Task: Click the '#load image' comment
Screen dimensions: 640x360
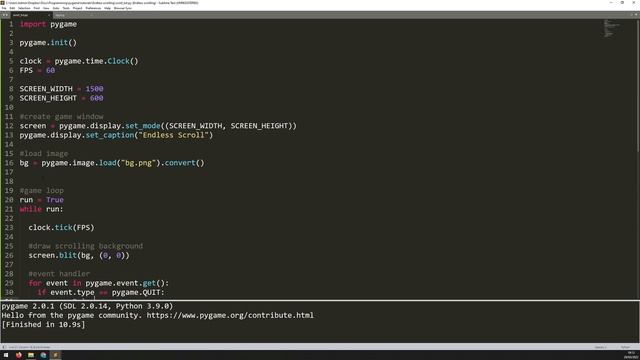Action: point(44,153)
